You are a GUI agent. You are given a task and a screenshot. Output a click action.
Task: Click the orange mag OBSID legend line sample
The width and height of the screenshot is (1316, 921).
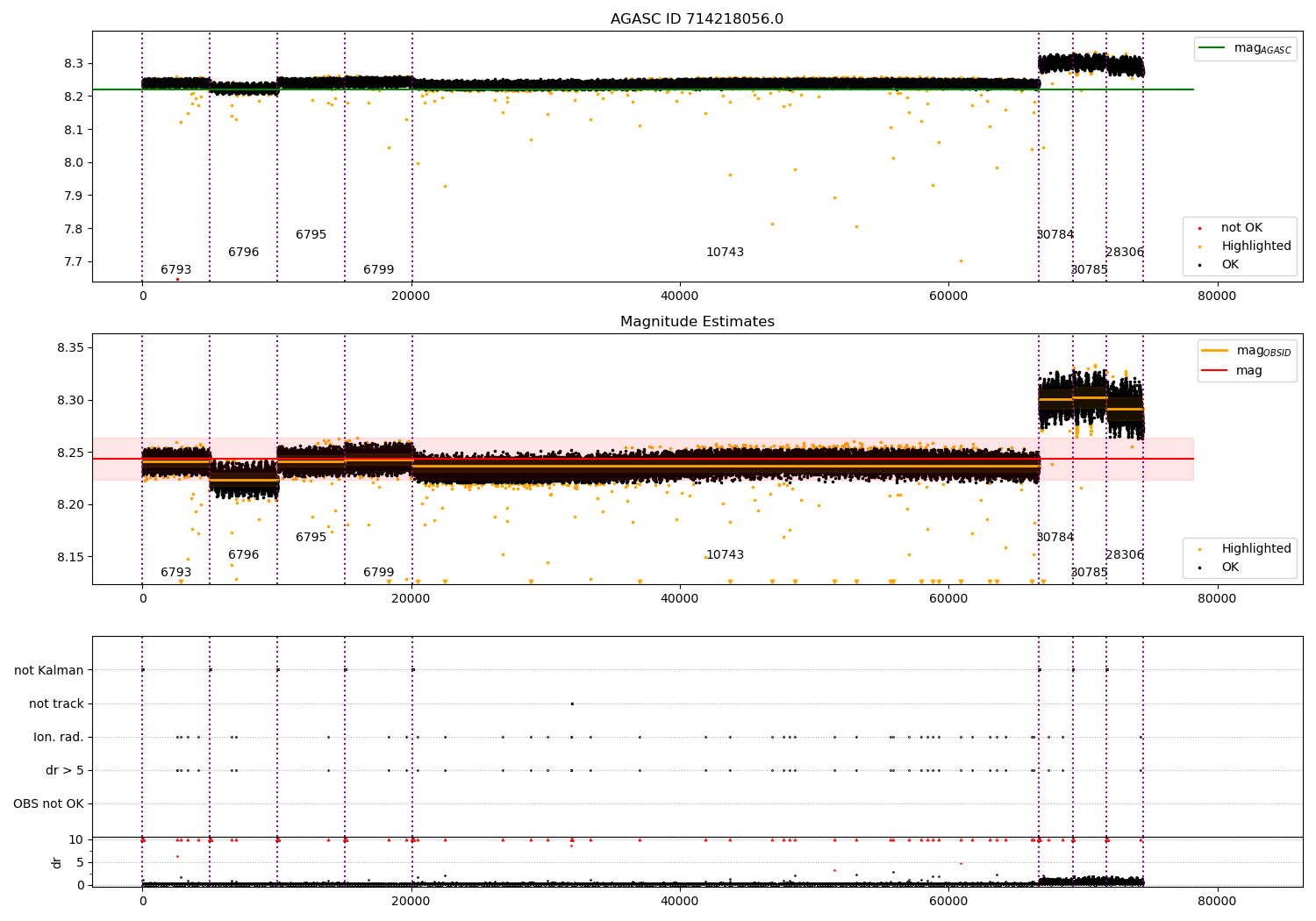(x=1214, y=350)
